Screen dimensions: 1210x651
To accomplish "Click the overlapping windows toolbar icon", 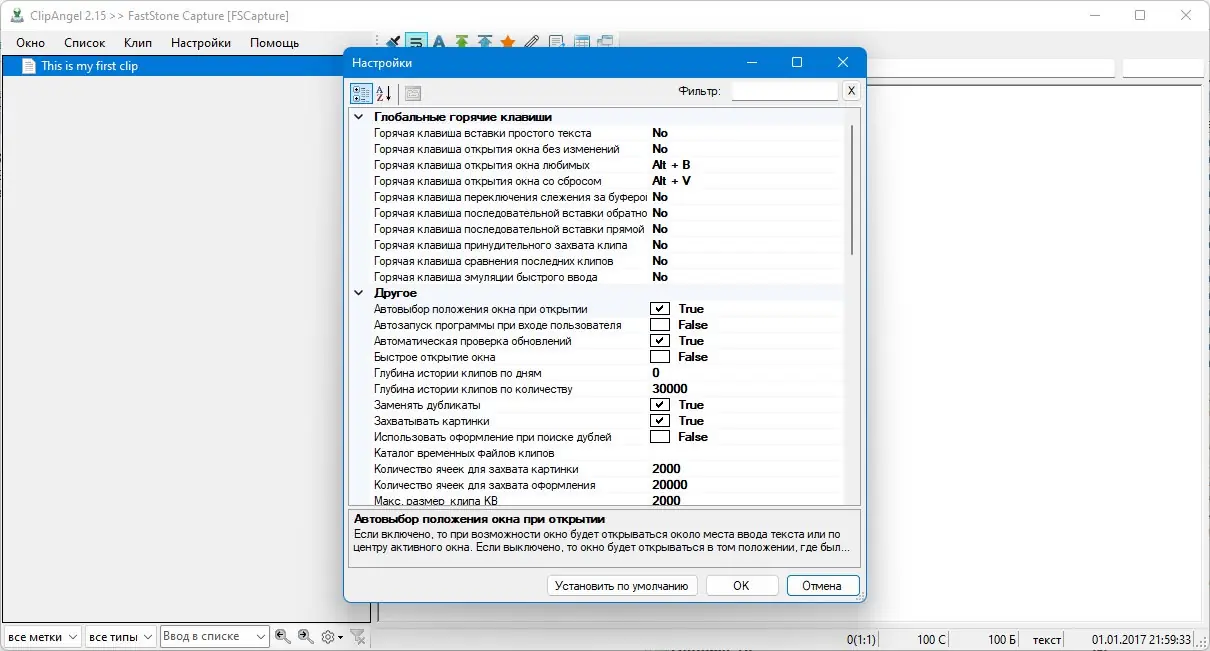I will click(x=605, y=43).
